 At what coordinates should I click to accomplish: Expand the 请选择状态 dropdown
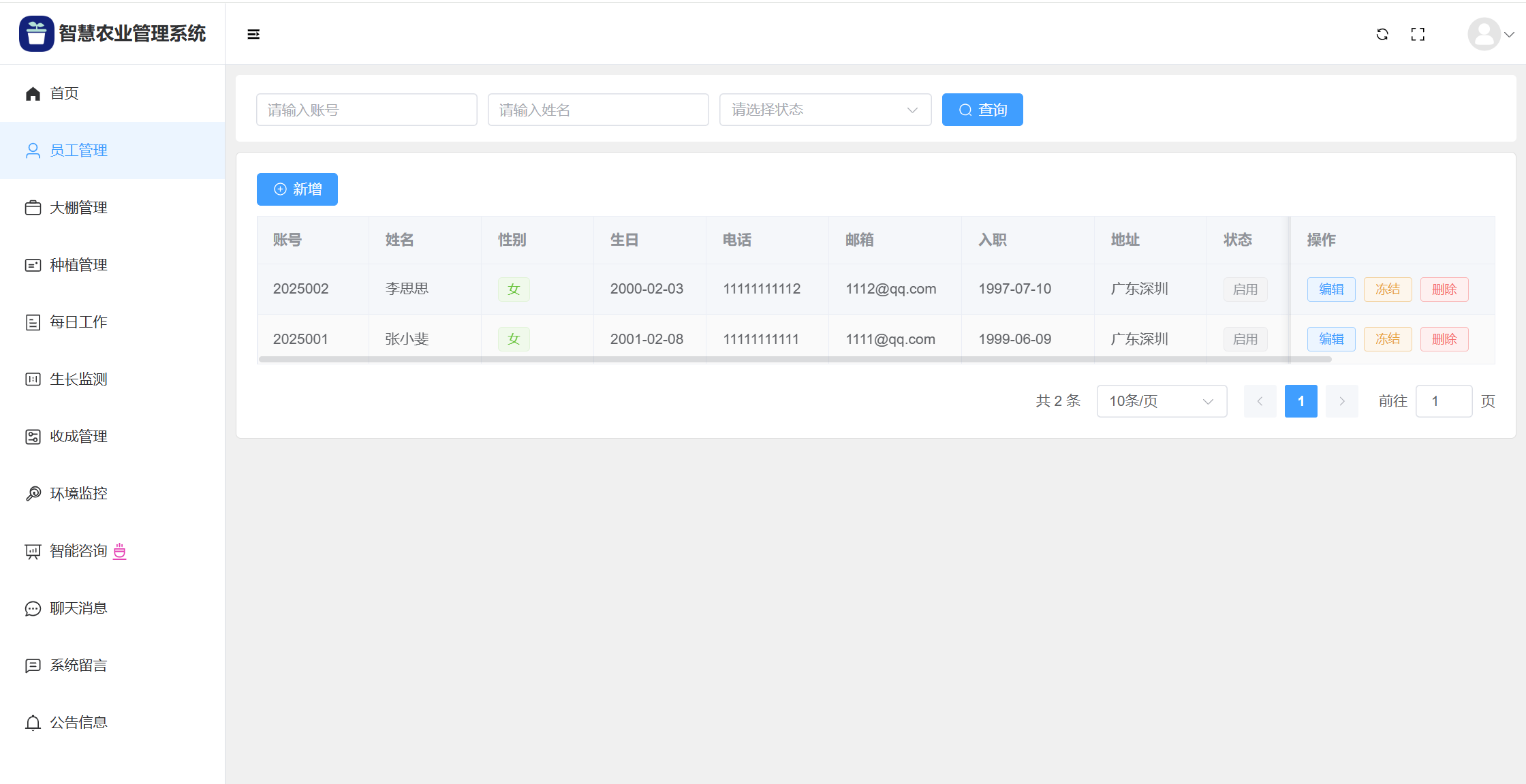(x=824, y=110)
